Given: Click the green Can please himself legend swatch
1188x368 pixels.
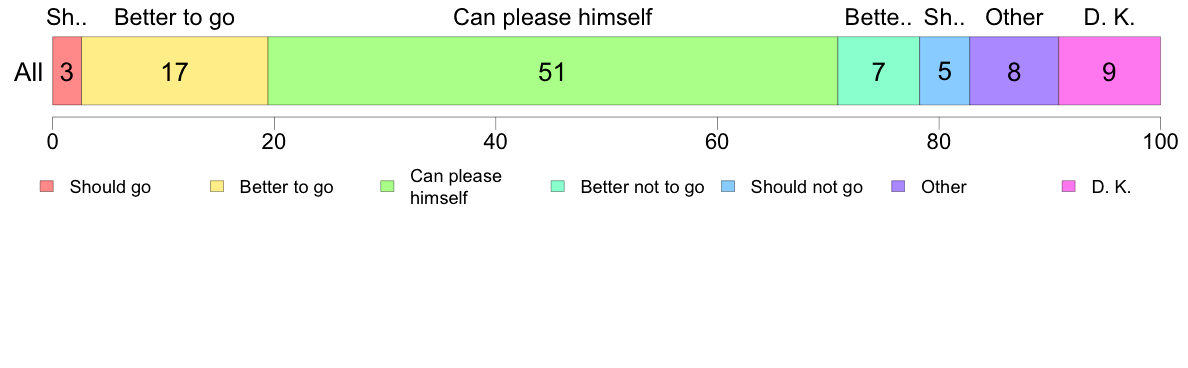Looking at the screenshot, I should 387,187.
